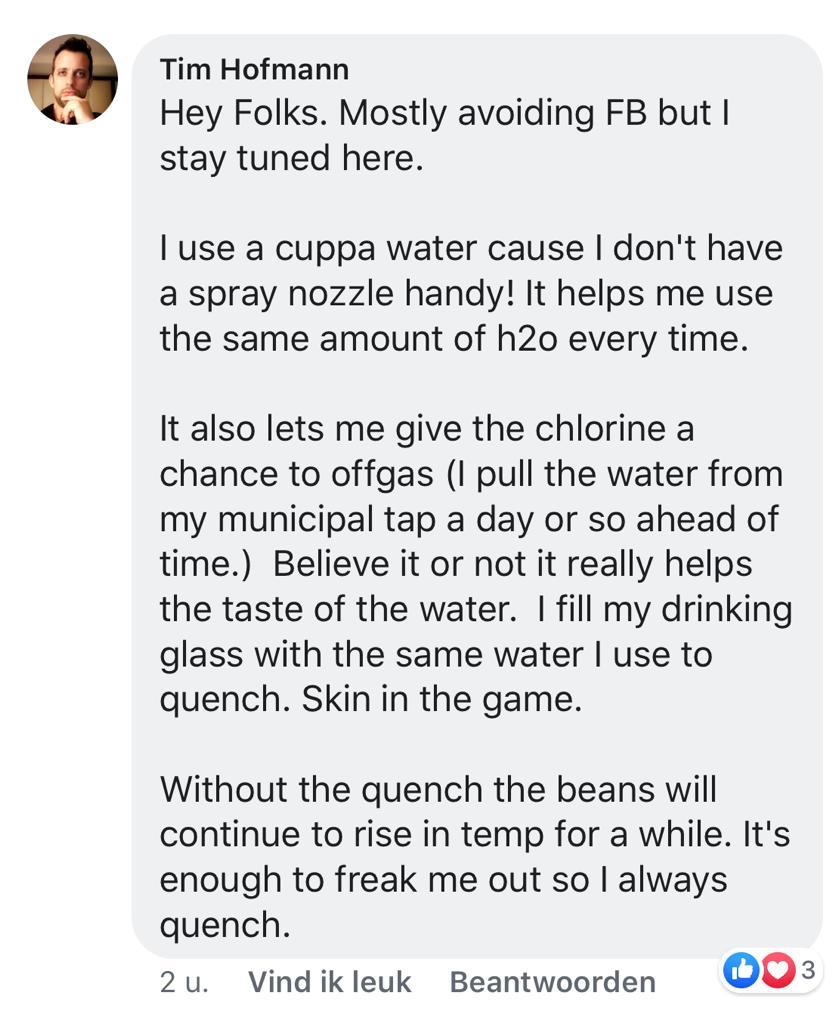The image size is (836, 1024).
Task: Click the '2 u.' comment timestamp
Action: pyautogui.click(x=184, y=982)
